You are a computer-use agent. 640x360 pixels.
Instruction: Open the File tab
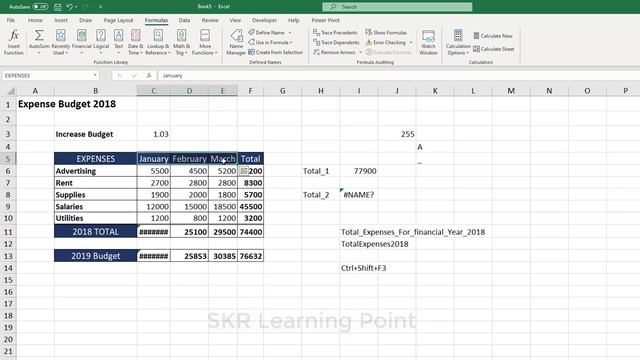[x=11, y=20]
